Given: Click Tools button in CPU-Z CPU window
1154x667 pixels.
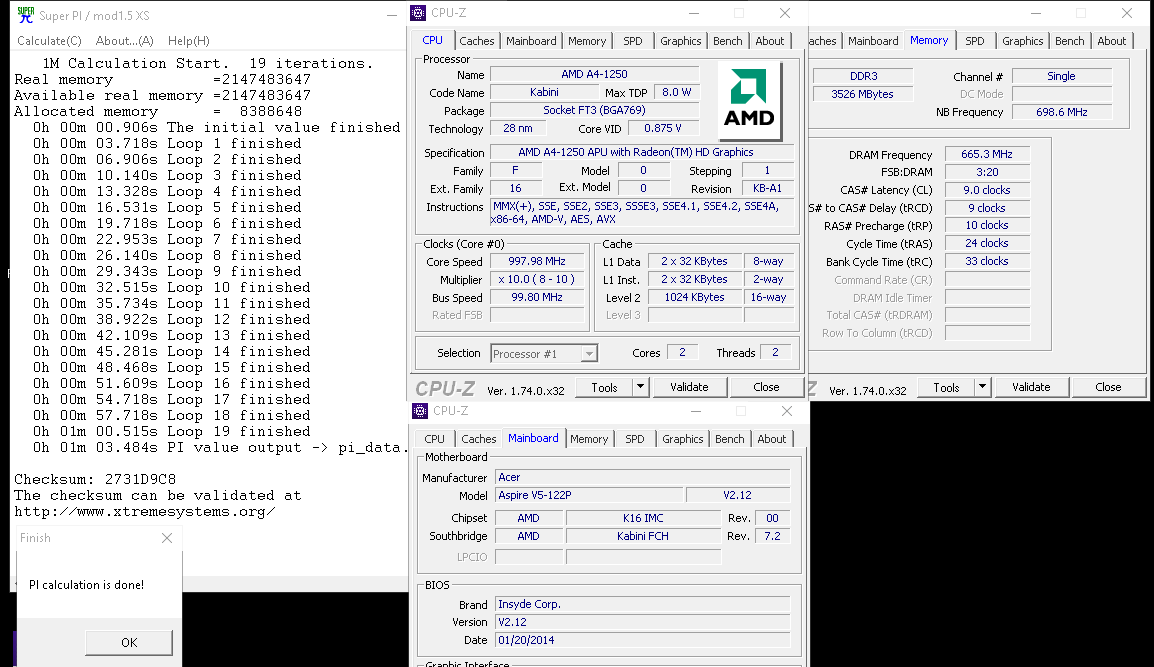Looking at the screenshot, I should click(x=603, y=387).
